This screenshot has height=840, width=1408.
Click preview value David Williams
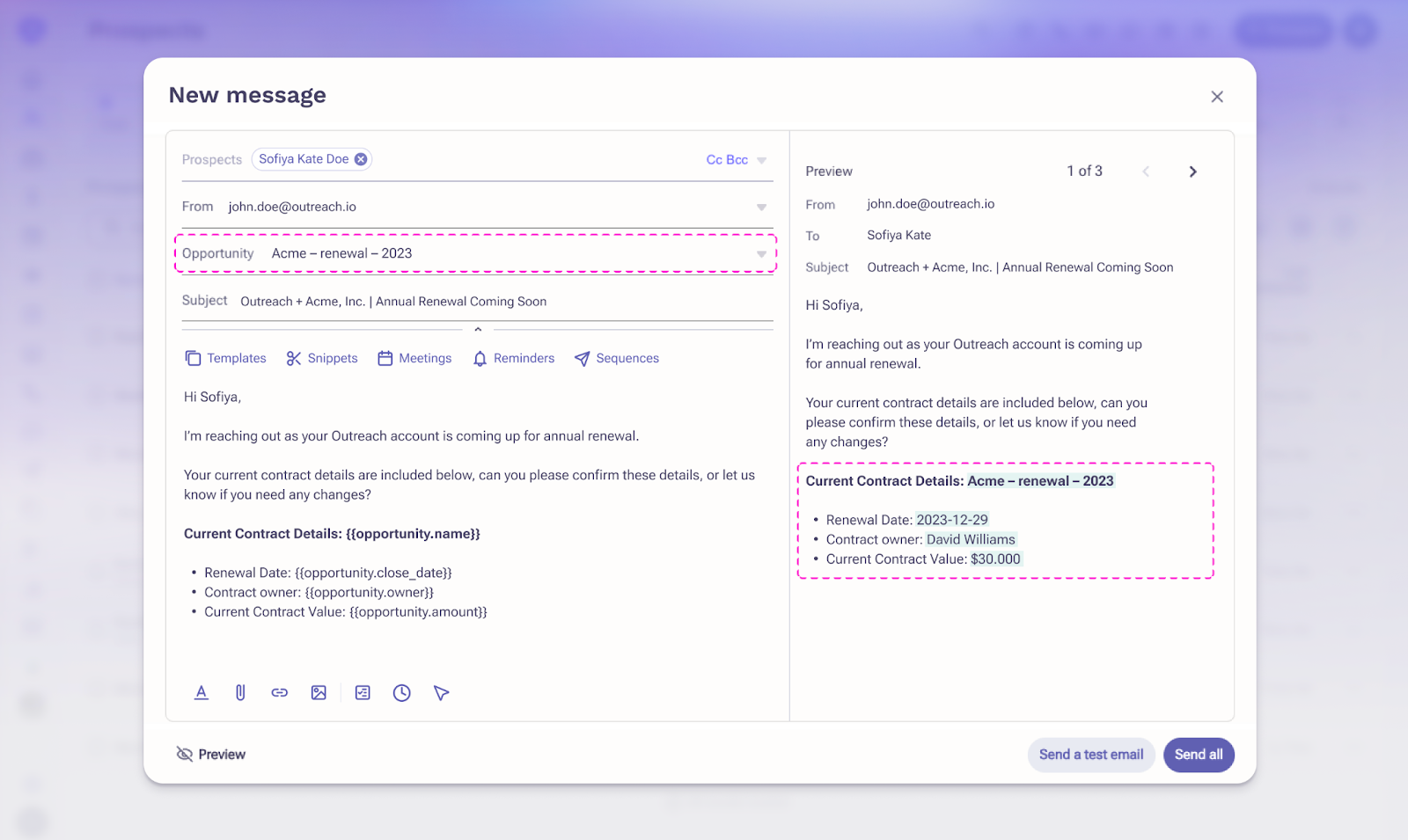(x=971, y=540)
